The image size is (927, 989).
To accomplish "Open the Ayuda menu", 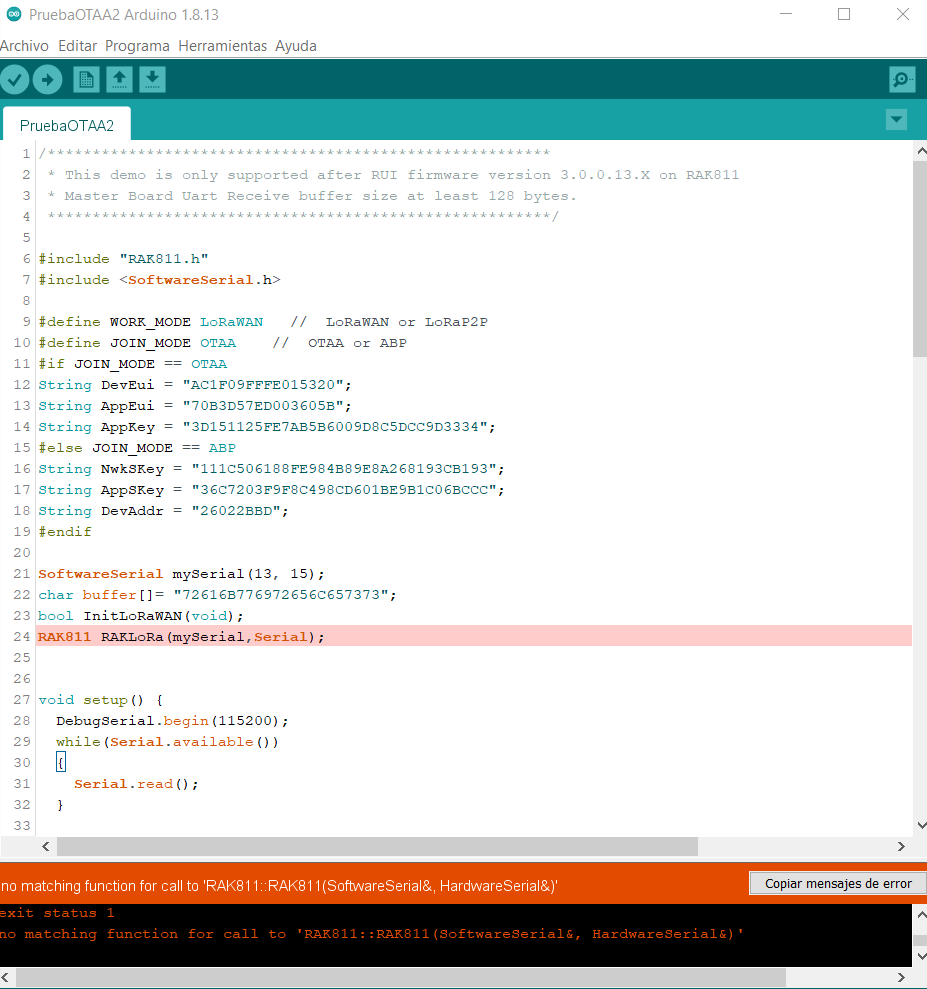I will pos(296,46).
